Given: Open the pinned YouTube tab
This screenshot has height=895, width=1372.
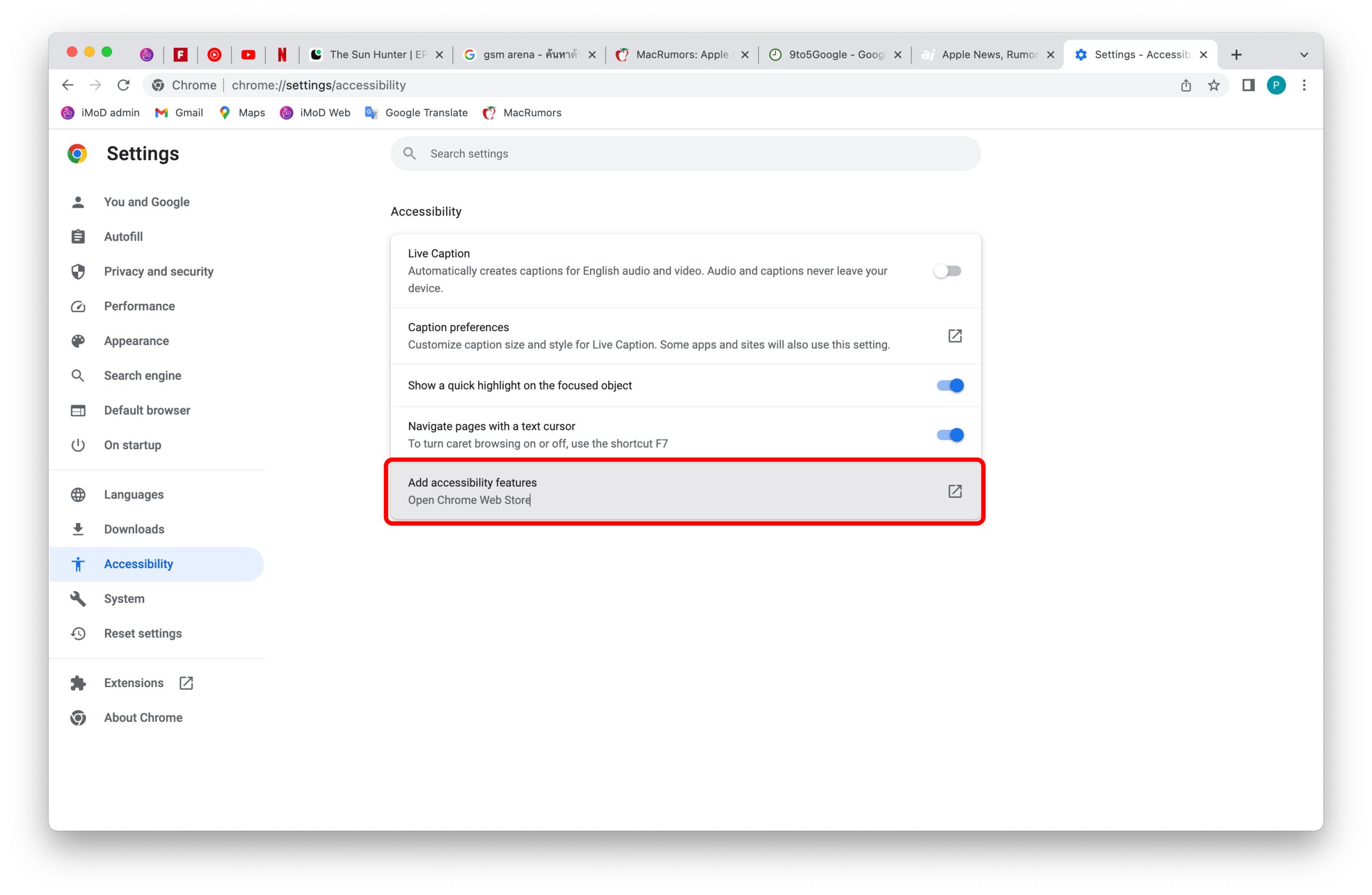Looking at the screenshot, I should click(248, 55).
